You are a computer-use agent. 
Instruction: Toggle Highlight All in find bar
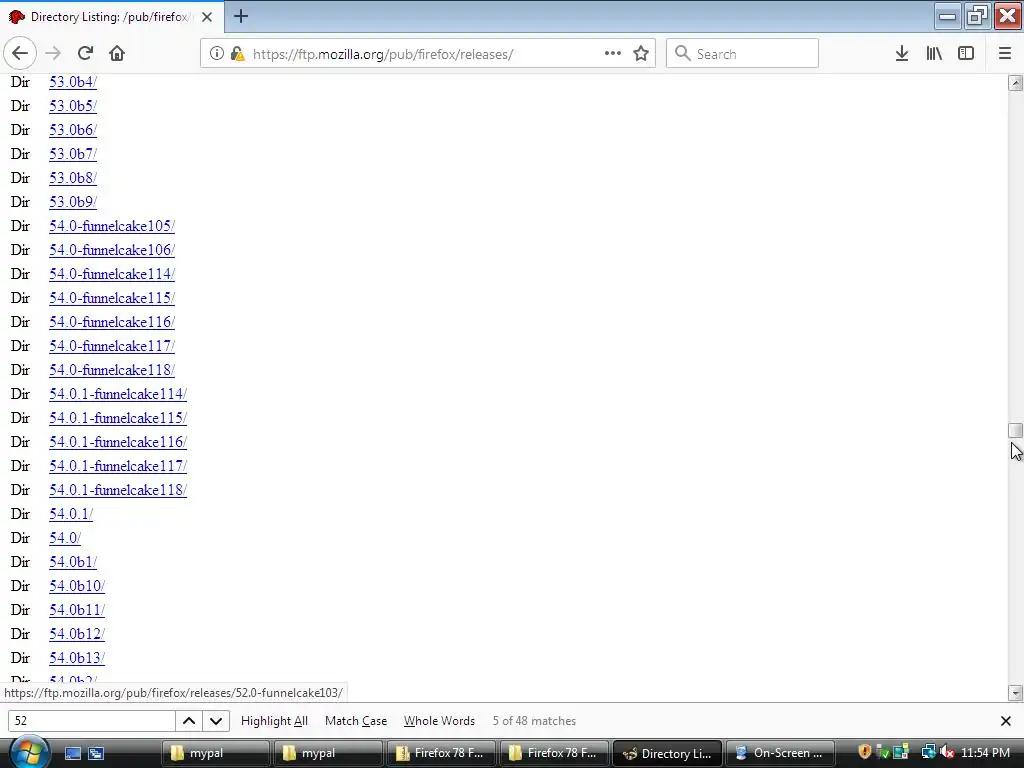(x=274, y=721)
